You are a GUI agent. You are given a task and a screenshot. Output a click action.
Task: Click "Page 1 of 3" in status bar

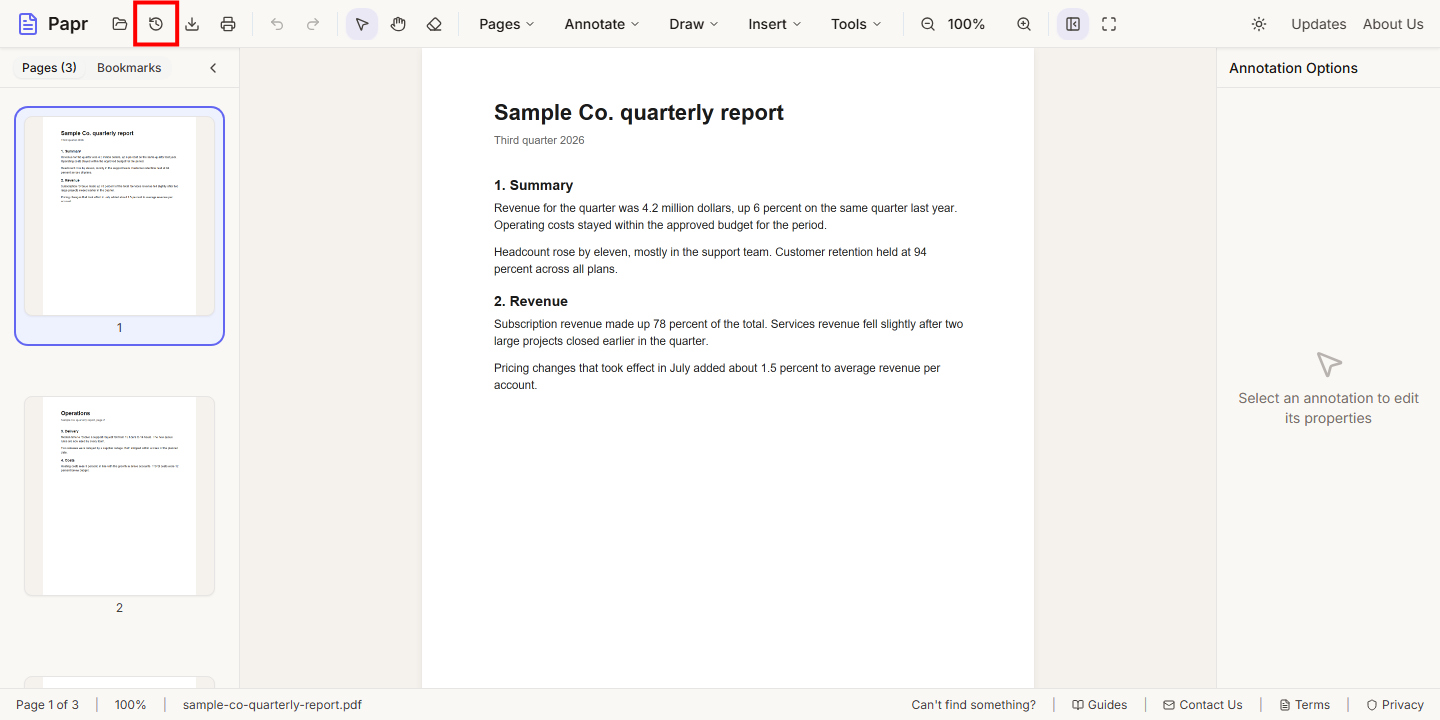point(47,705)
